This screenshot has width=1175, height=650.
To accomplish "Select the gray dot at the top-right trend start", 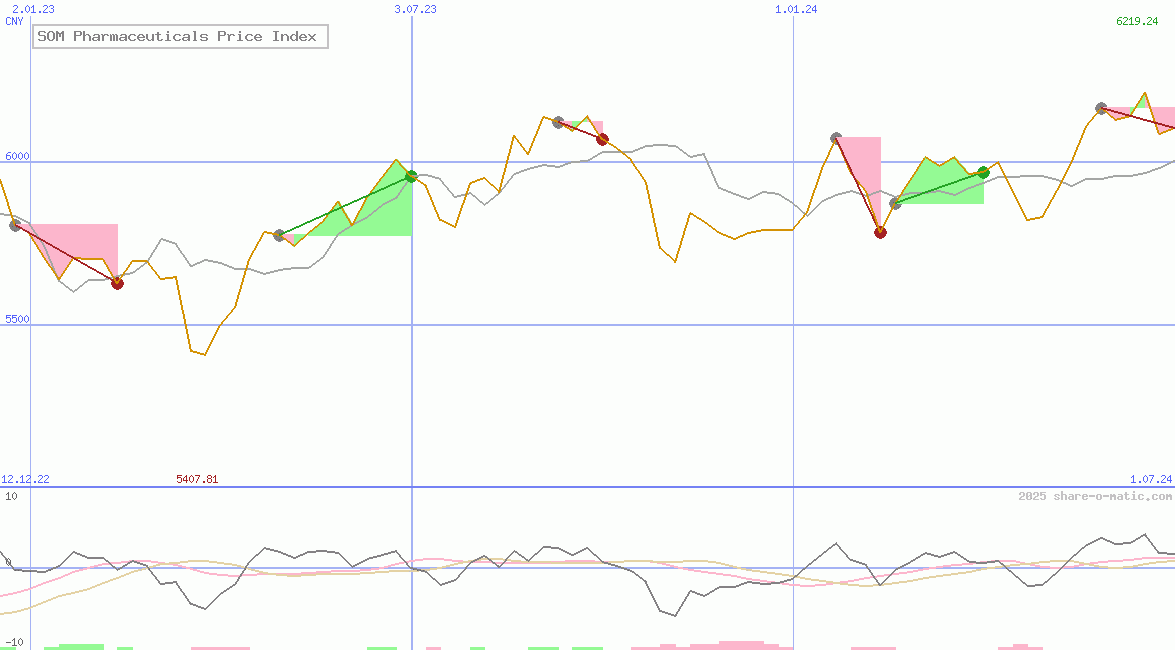I will coord(1100,107).
